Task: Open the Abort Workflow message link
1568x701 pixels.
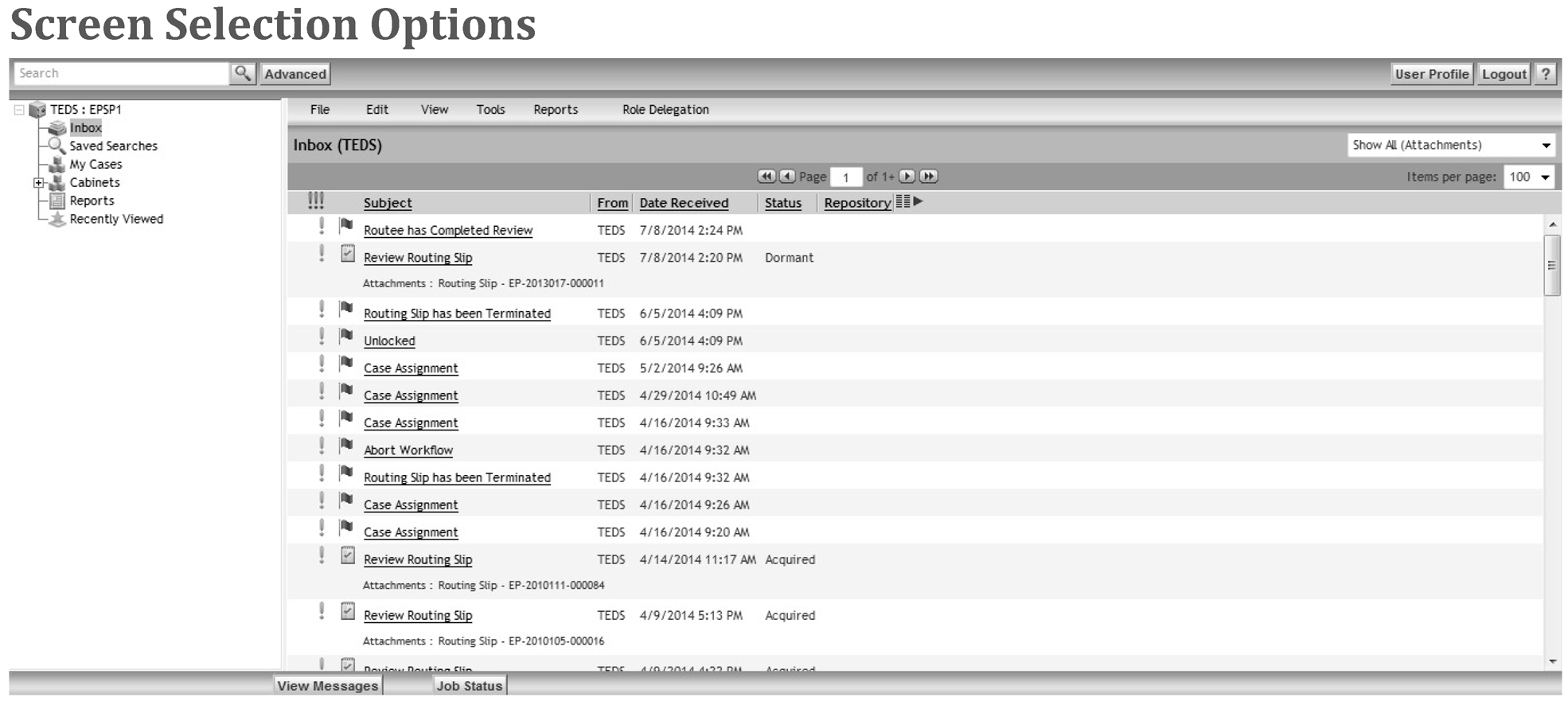Action: 408,450
